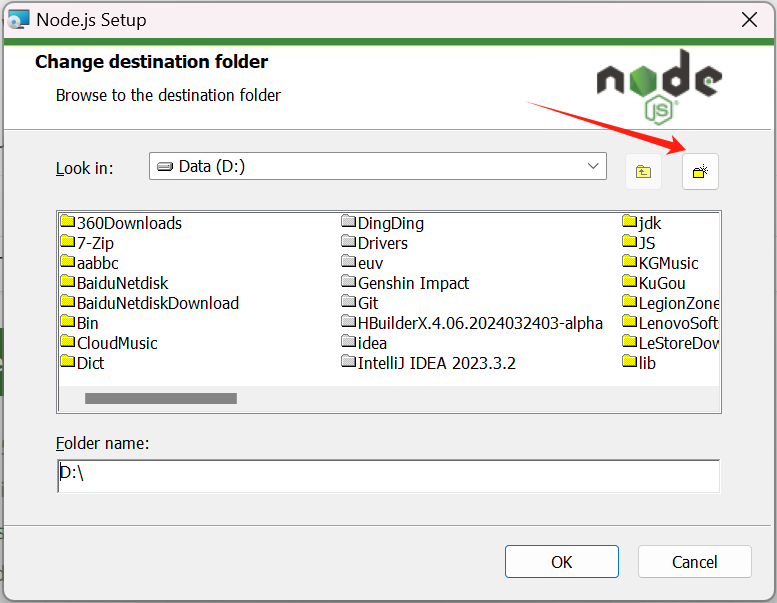Click the Bin folder icon

68,321
